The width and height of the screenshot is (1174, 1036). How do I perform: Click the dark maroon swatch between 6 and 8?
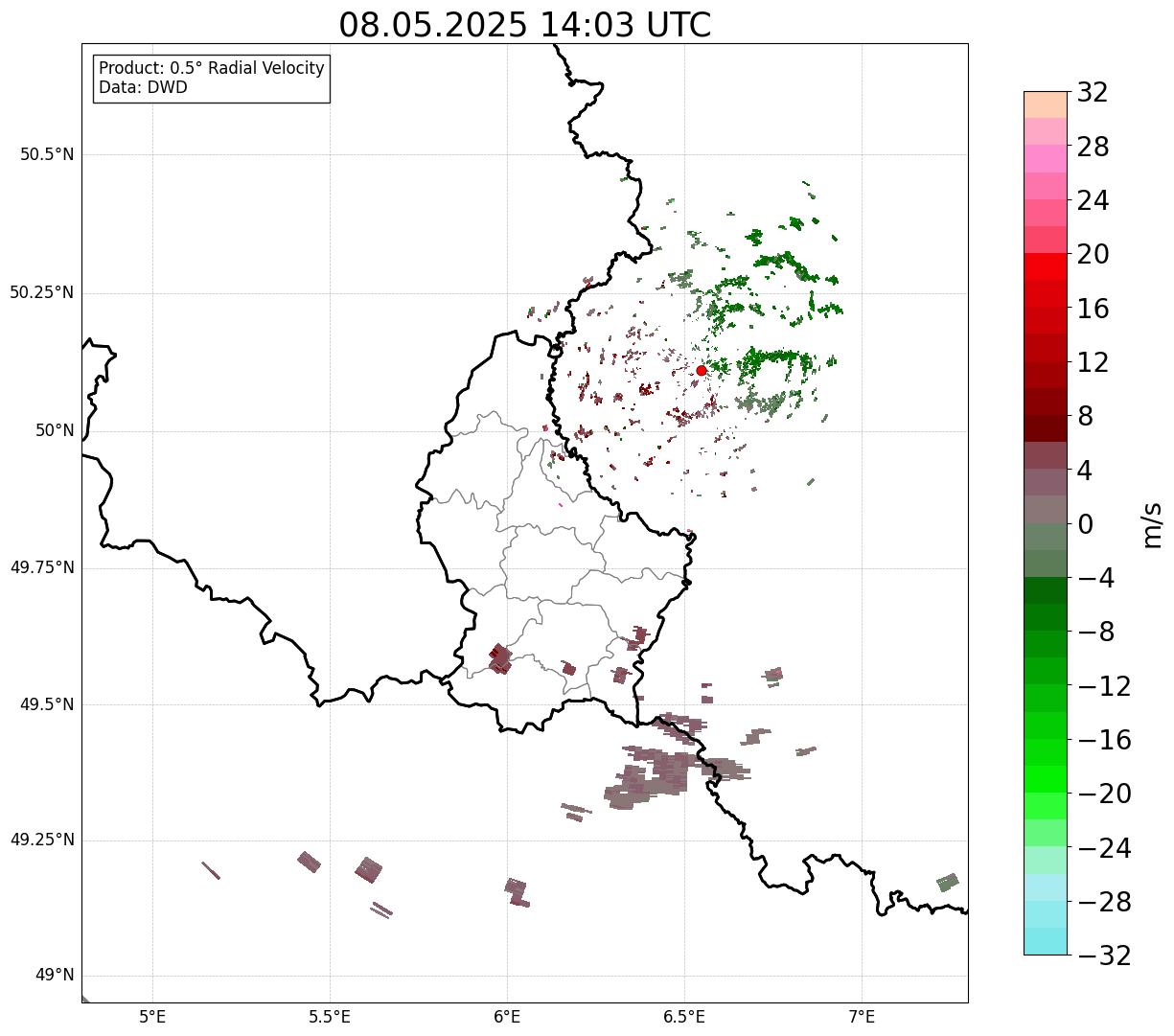pyautogui.click(x=1046, y=428)
